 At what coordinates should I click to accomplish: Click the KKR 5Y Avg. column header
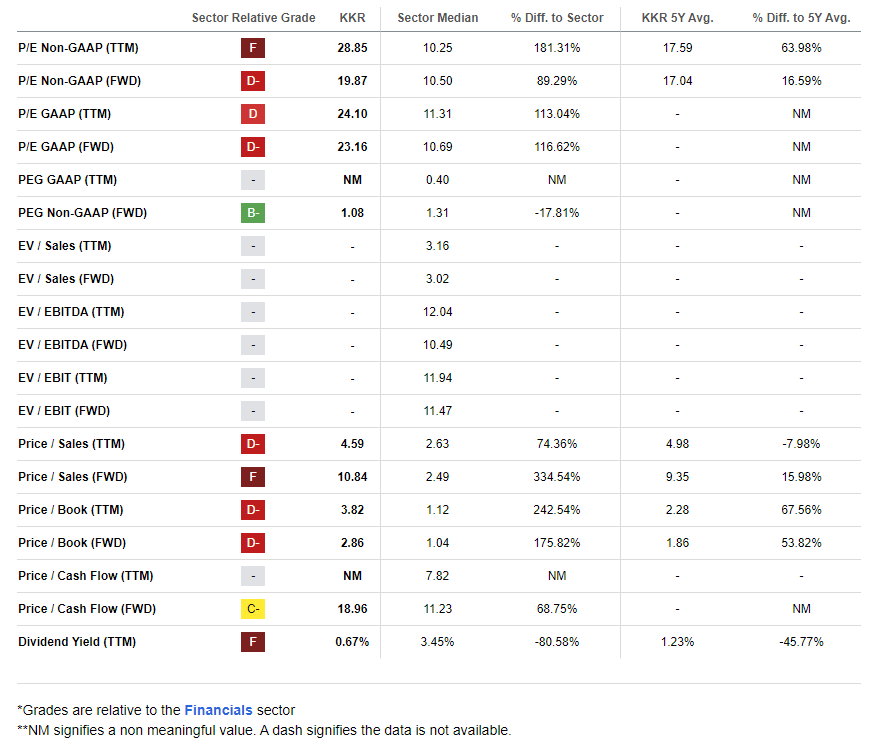(x=677, y=18)
